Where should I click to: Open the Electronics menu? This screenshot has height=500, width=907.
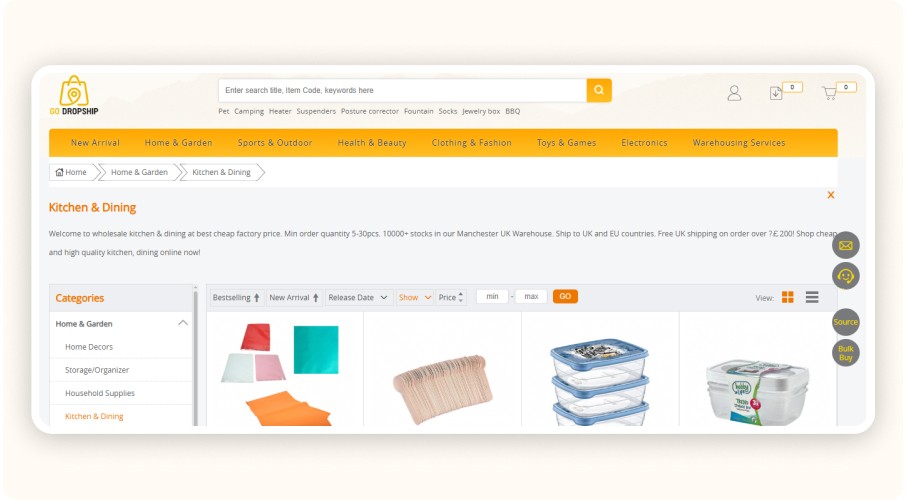(x=644, y=142)
